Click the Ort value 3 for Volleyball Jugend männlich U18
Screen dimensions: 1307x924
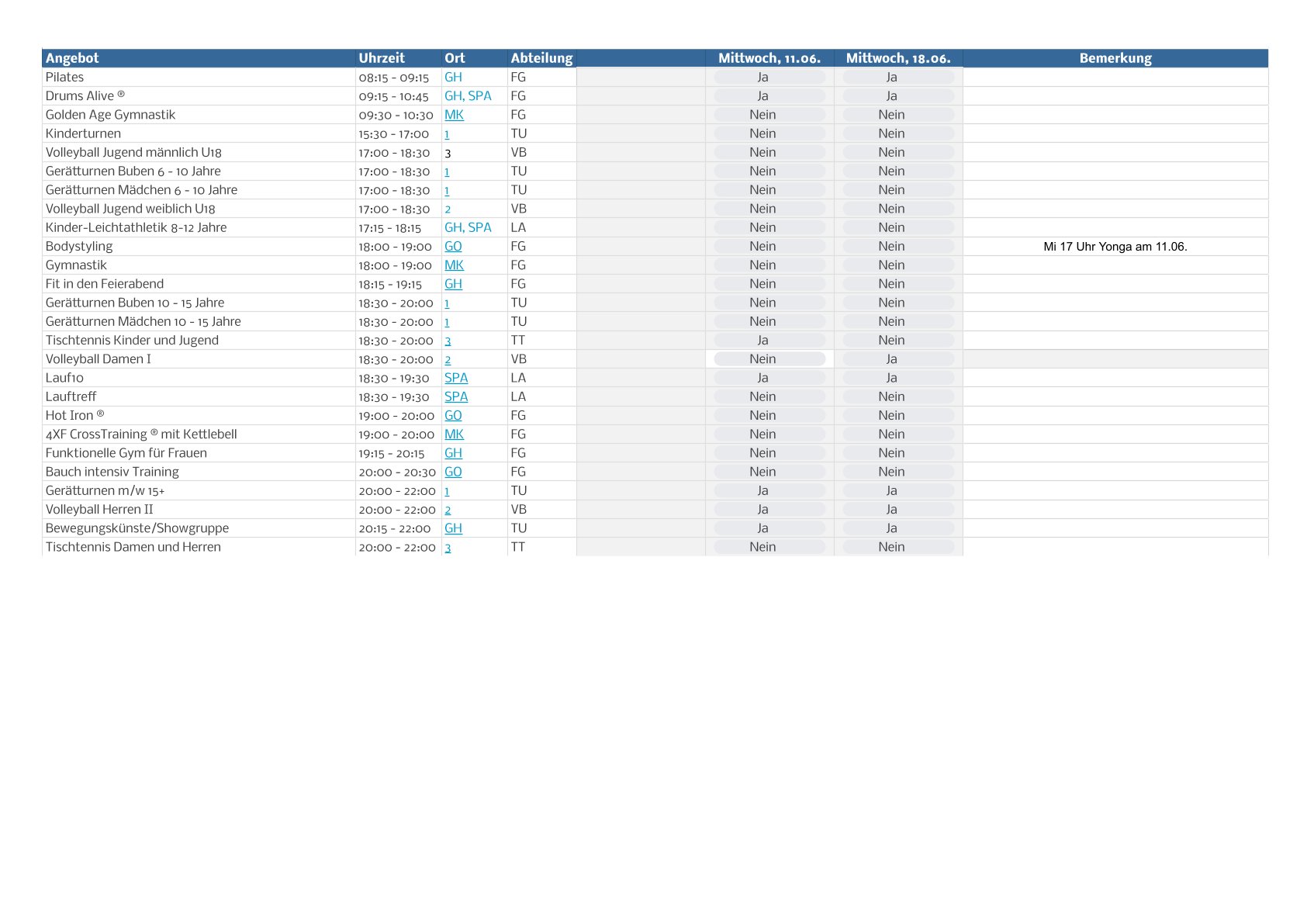click(448, 153)
